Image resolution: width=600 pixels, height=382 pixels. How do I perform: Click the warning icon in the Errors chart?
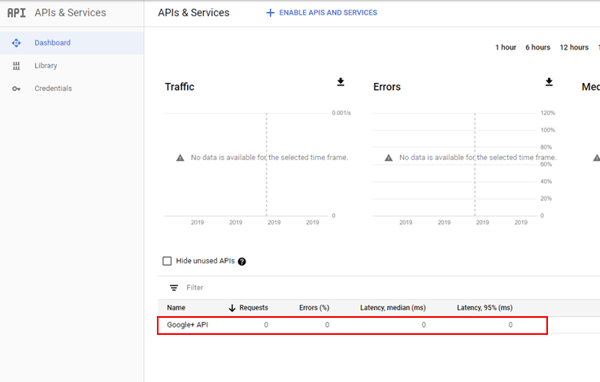coord(388,158)
